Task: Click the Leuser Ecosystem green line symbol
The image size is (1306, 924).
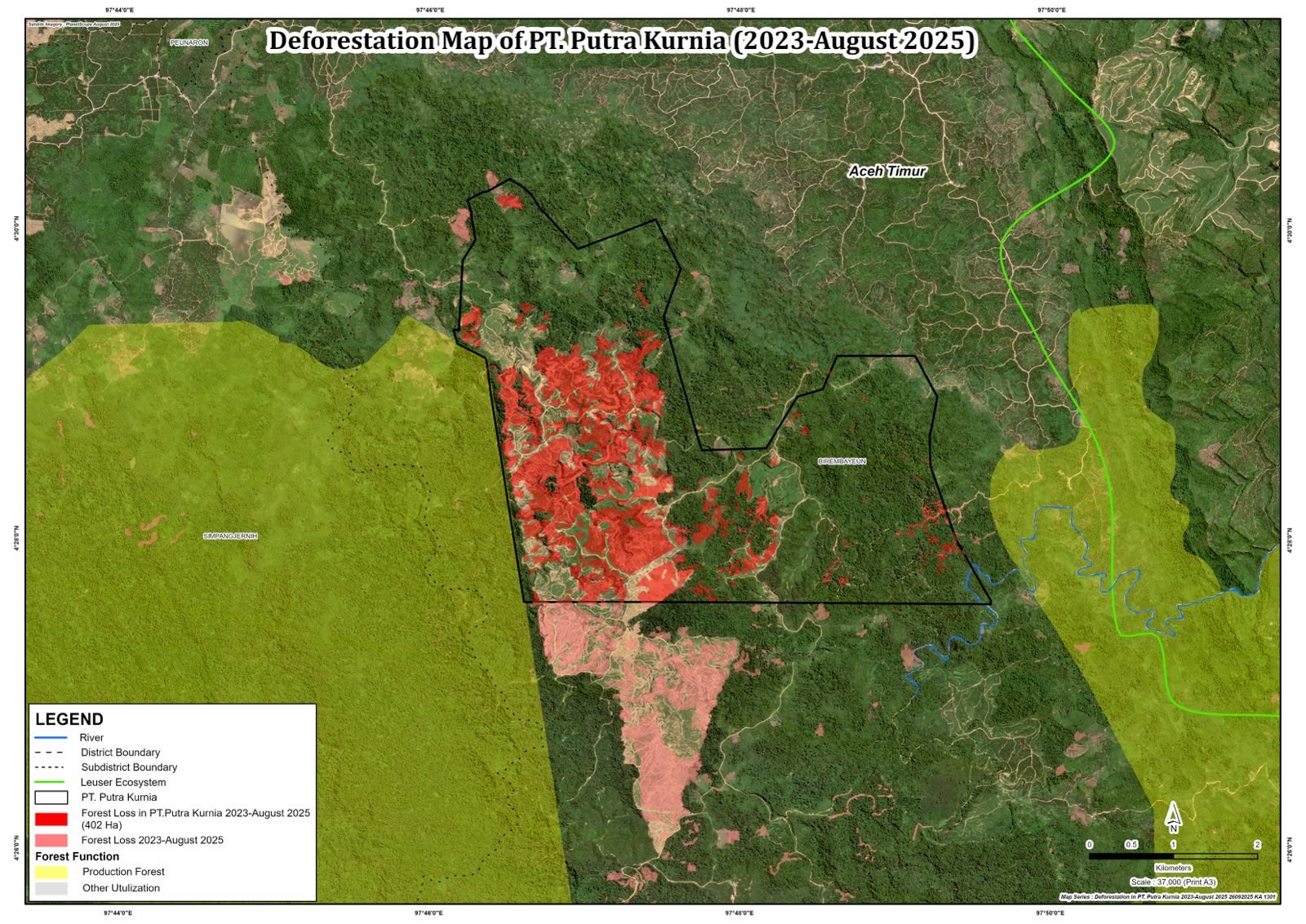Action: click(51, 782)
